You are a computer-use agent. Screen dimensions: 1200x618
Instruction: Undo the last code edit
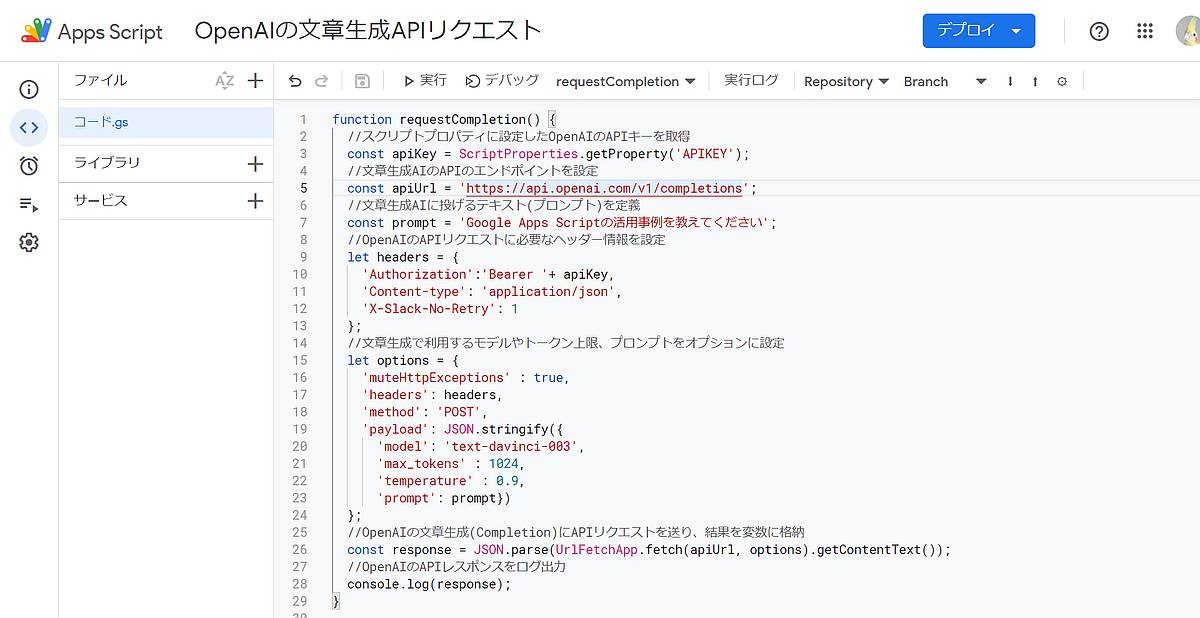tap(293, 80)
